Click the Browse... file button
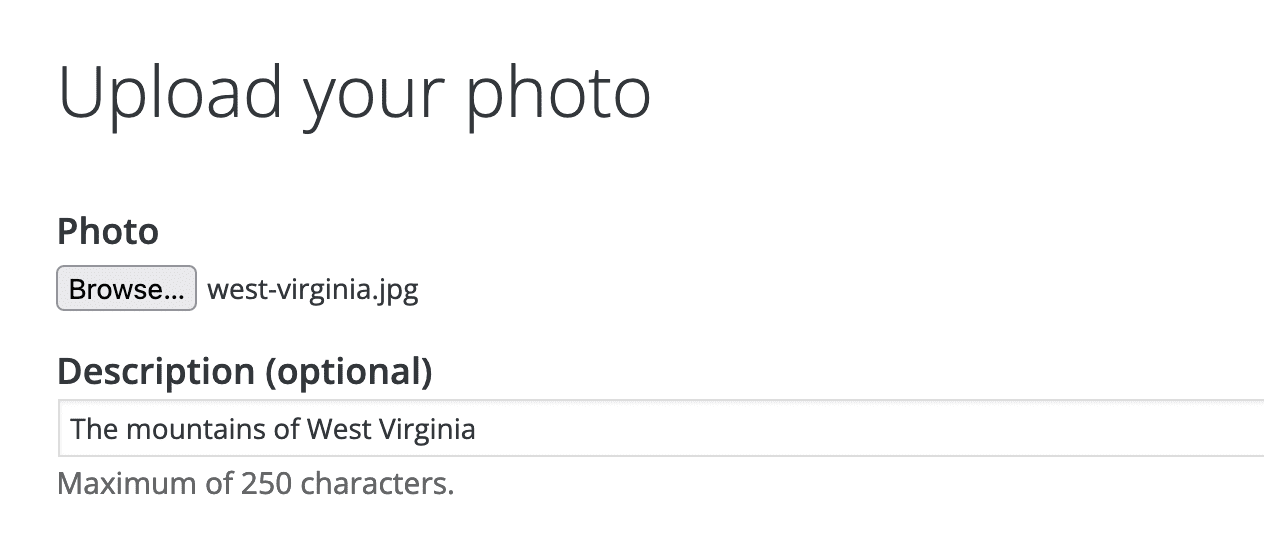This screenshot has height=558, width=1264. (x=126, y=289)
